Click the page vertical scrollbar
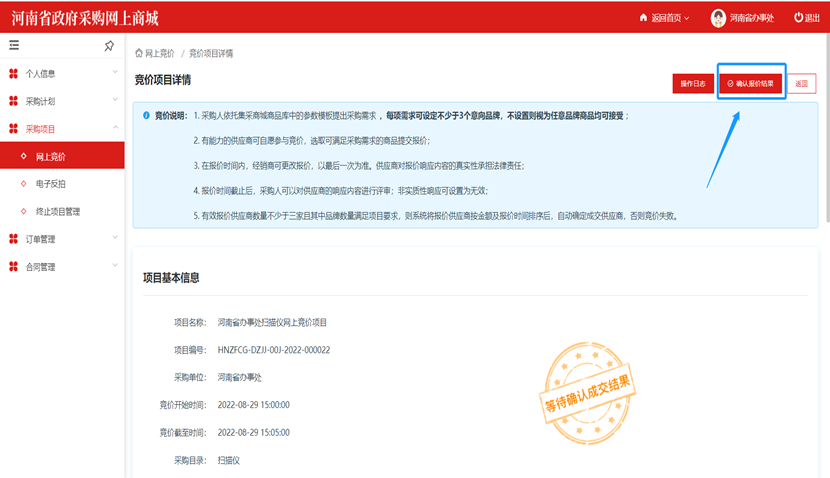 click(x=827, y=127)
